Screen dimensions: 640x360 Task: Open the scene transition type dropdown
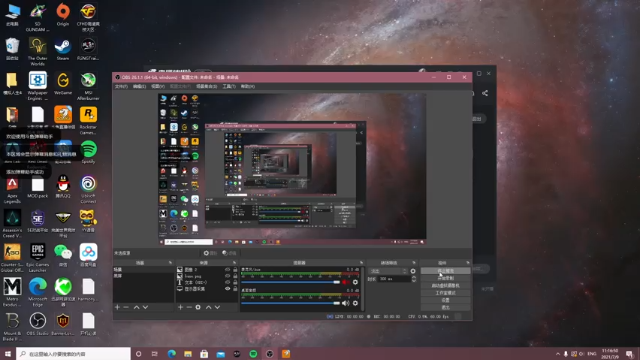pyautogui.click(x=388, y=271)
